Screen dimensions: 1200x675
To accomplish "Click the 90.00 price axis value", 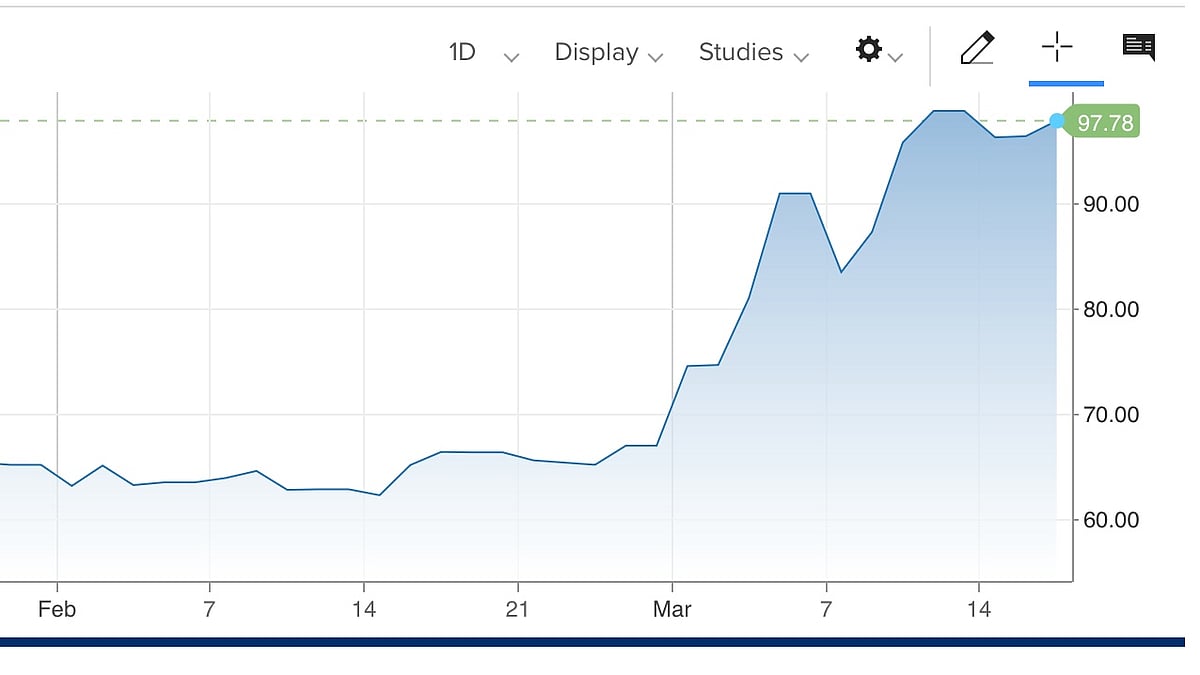I will [1110, 204].
